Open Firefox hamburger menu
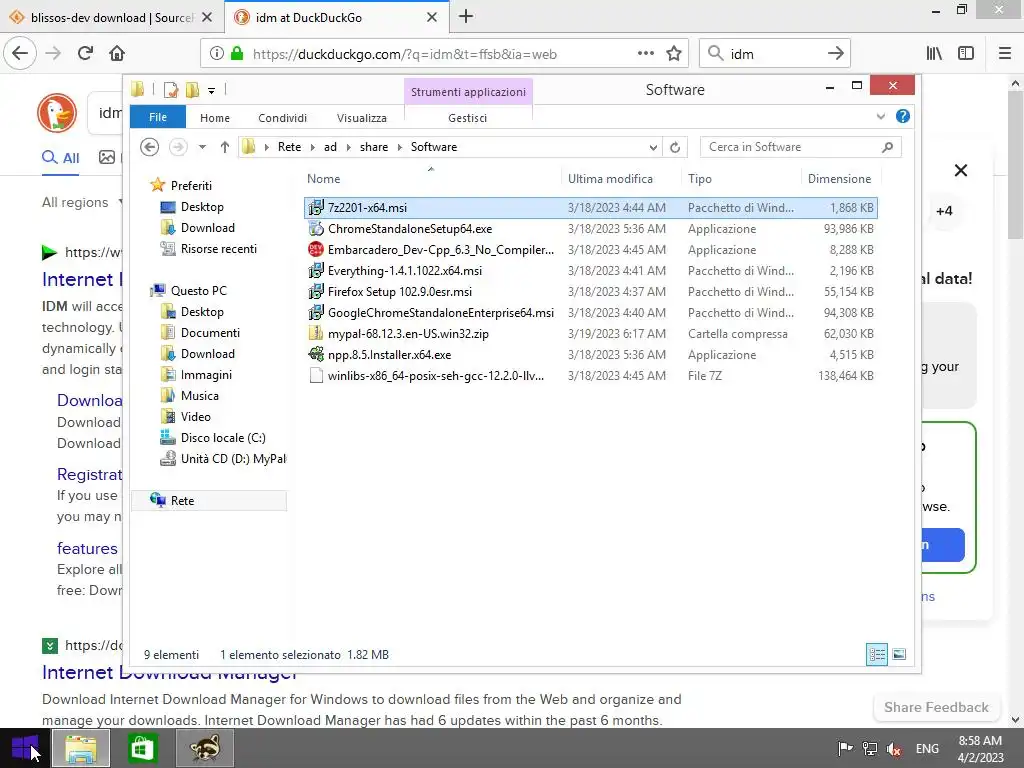The width and height of the screenshot is (1024, 768). tap(1005, 54)
